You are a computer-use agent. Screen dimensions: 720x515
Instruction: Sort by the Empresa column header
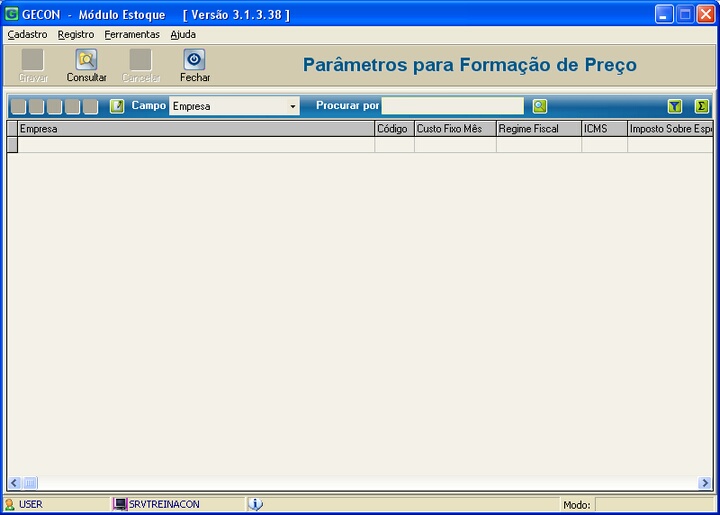pos(196,129)
